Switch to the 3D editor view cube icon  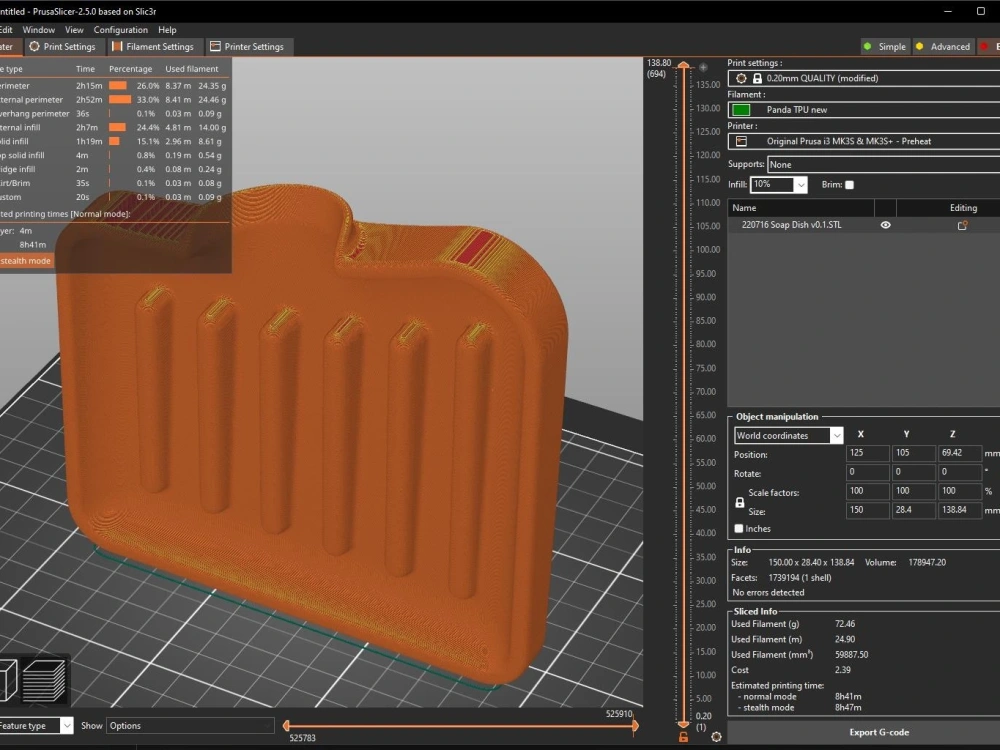tap(8, 680)
